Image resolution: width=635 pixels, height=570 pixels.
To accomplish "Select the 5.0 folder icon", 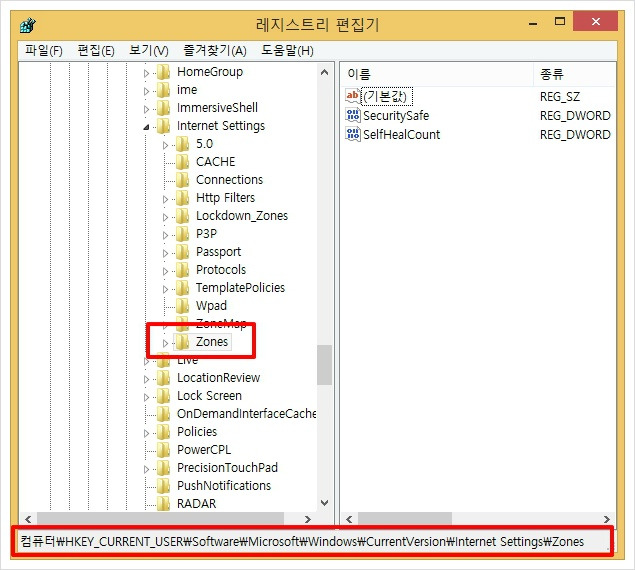I will [183, 144].
